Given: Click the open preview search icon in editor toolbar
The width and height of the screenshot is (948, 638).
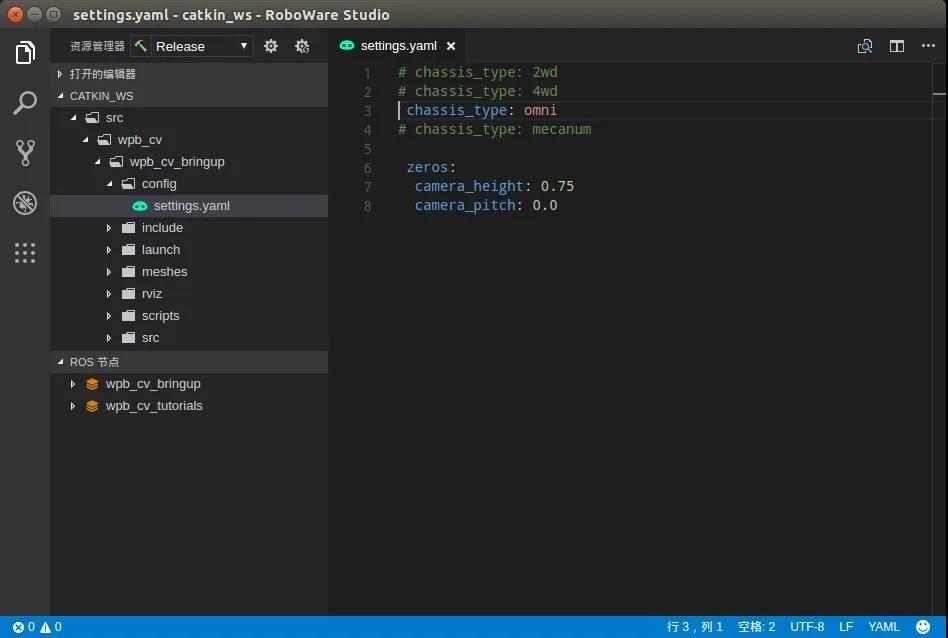Looking at the screenshot, I should (865, 46).
